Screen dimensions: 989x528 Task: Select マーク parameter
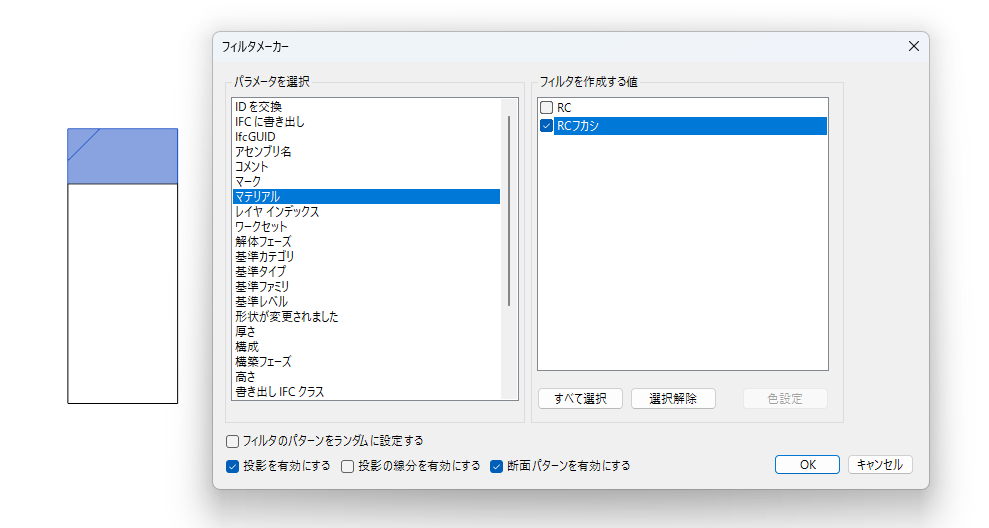click(366, 182)
